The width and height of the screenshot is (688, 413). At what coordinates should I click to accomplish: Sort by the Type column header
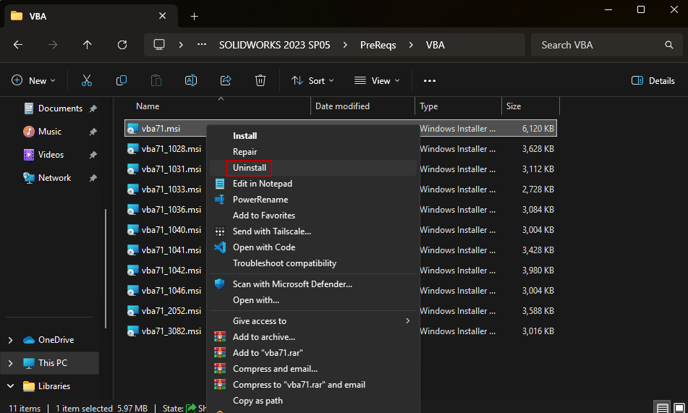tap(429, 106)
